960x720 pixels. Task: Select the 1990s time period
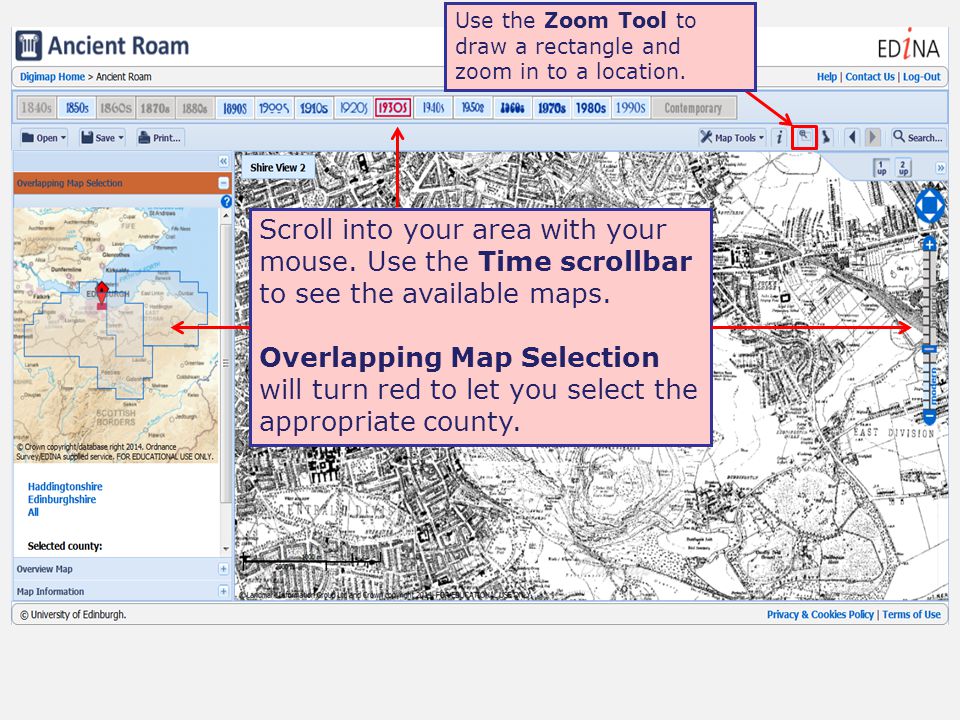[x=631, y=108]
